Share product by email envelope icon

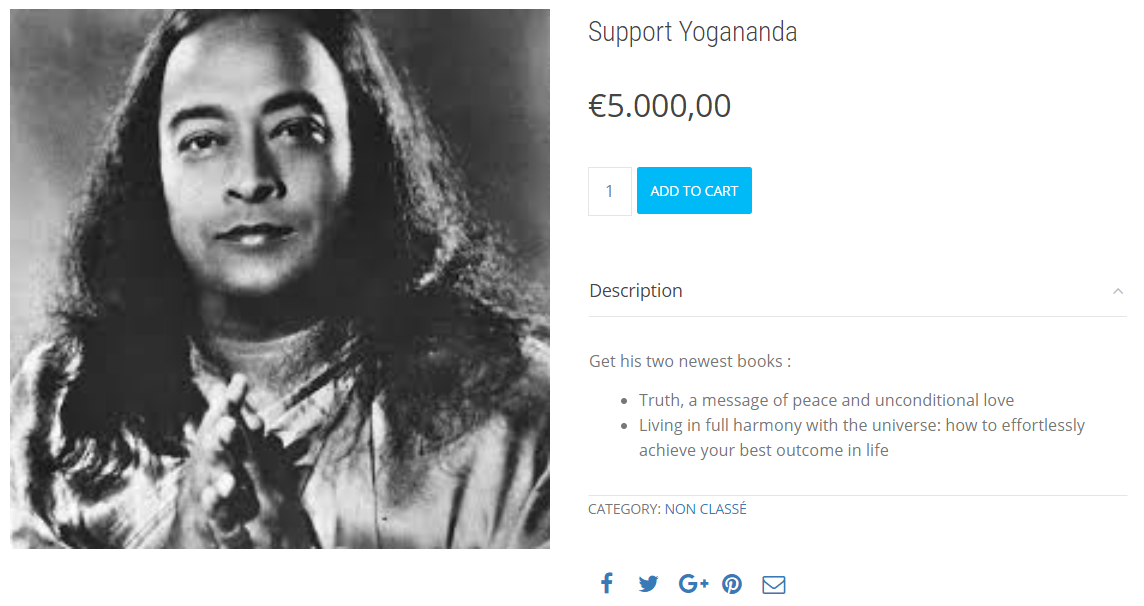point(773,585)
